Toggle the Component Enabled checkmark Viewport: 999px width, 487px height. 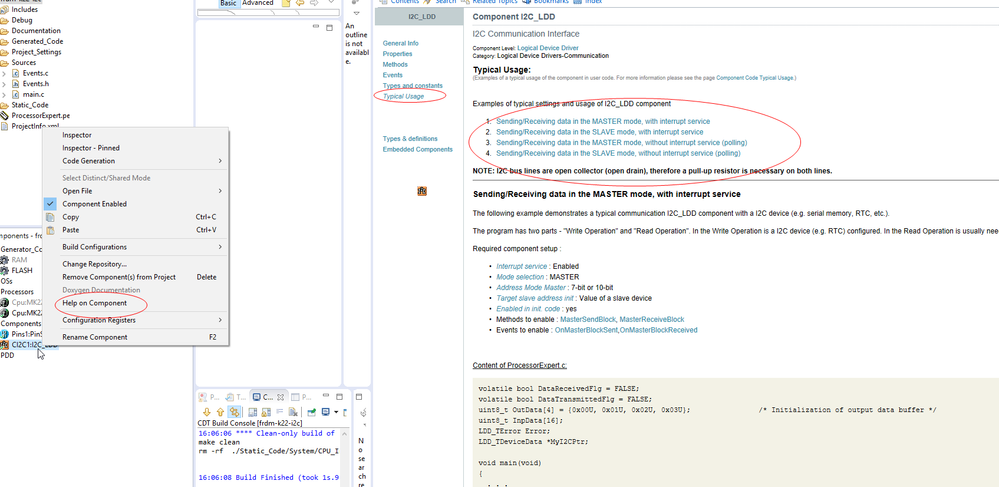(50, 204)
